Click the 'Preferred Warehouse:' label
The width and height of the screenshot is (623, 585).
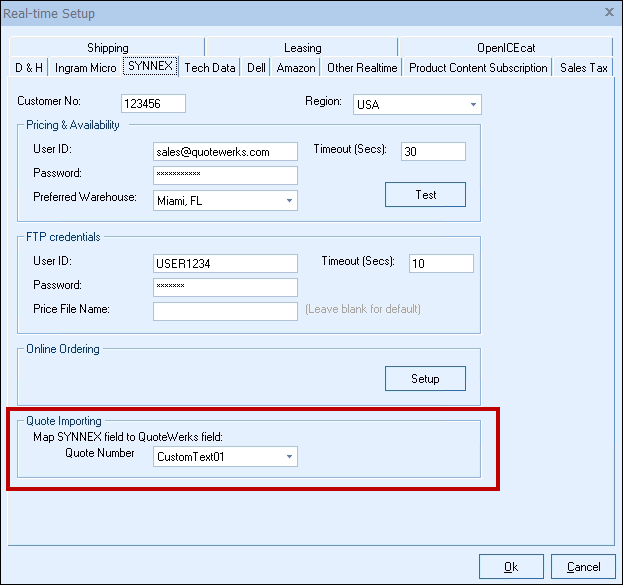pos(85,197)
